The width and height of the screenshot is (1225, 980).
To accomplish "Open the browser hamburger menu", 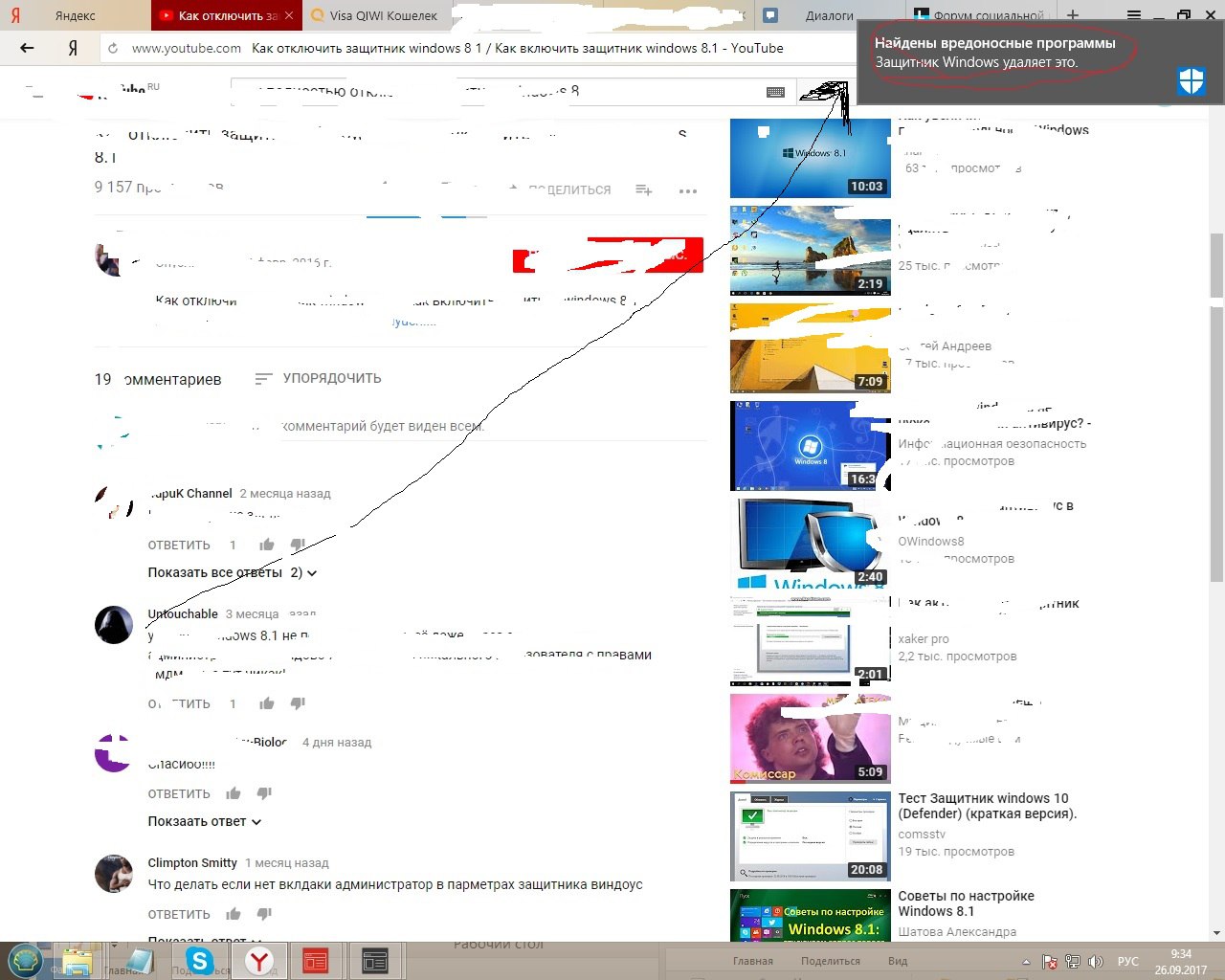I will [x=1134, y=15].
